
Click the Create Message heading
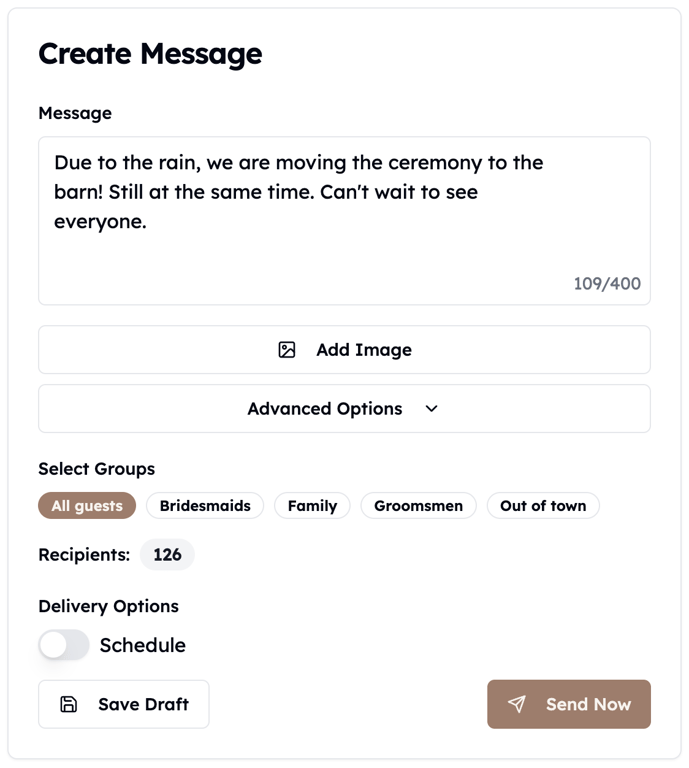click(x=150, y=53)
